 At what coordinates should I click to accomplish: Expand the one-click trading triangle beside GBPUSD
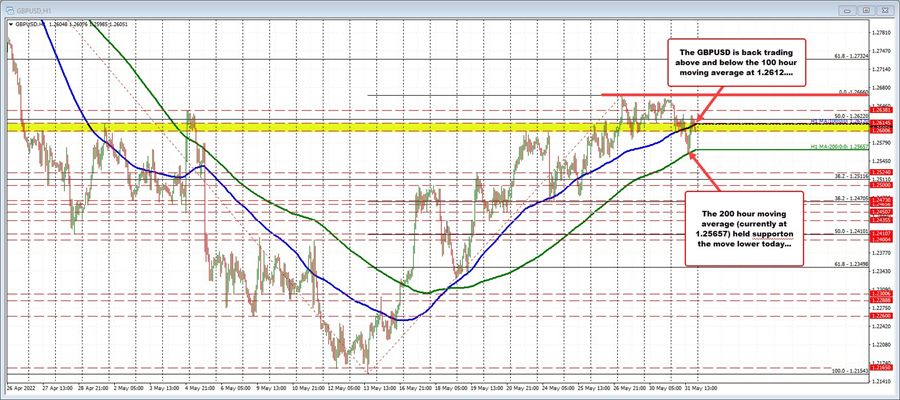(10, 24)
